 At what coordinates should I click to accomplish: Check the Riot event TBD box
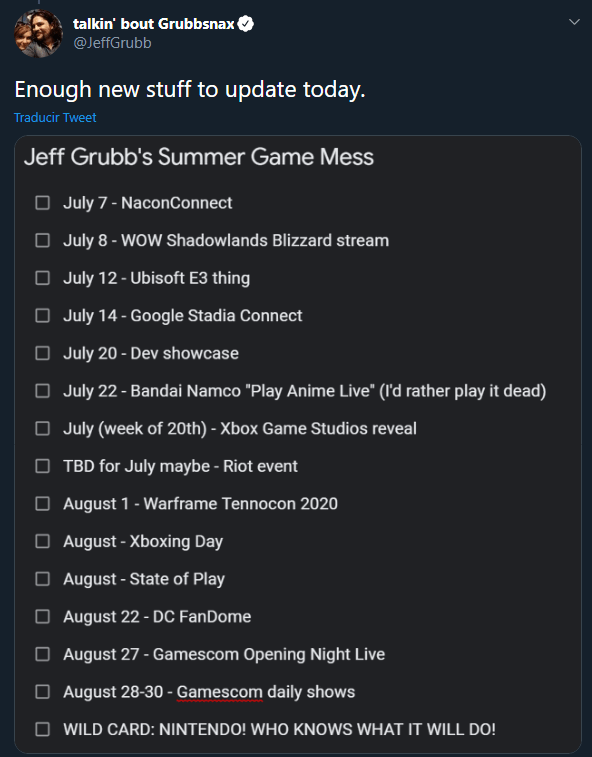(42, 466)
